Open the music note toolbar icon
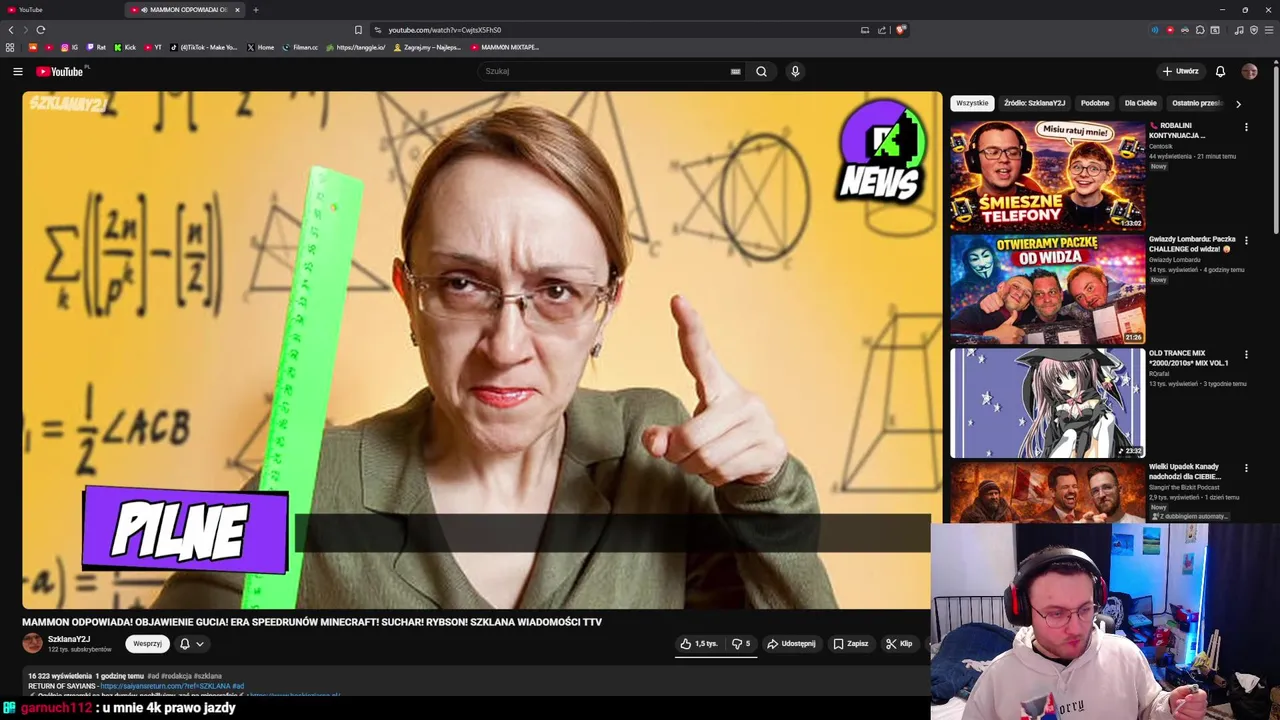 (1239, 30)
